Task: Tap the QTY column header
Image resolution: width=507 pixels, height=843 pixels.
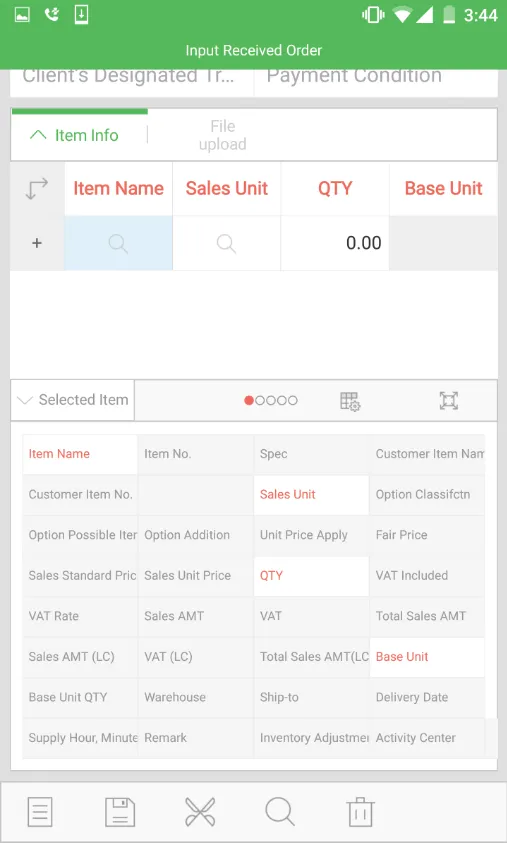Action: [x=334, y=189]
